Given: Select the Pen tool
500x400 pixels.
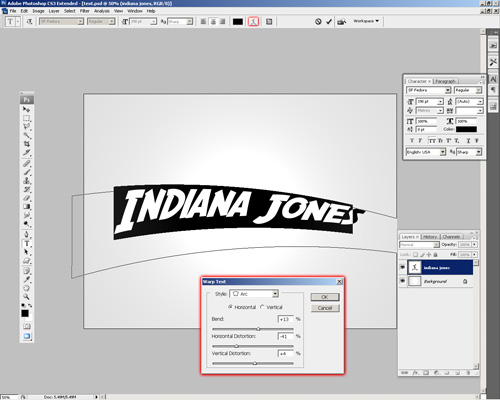Looking at the screenshot, I should coord(26,235).
